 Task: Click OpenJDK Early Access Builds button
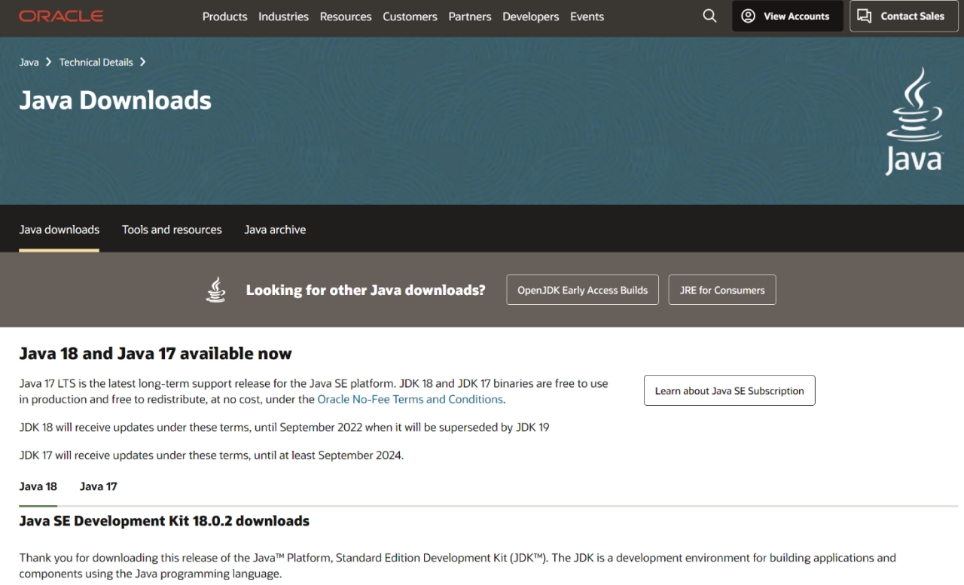pyautogui.click(x=582, y=290)
